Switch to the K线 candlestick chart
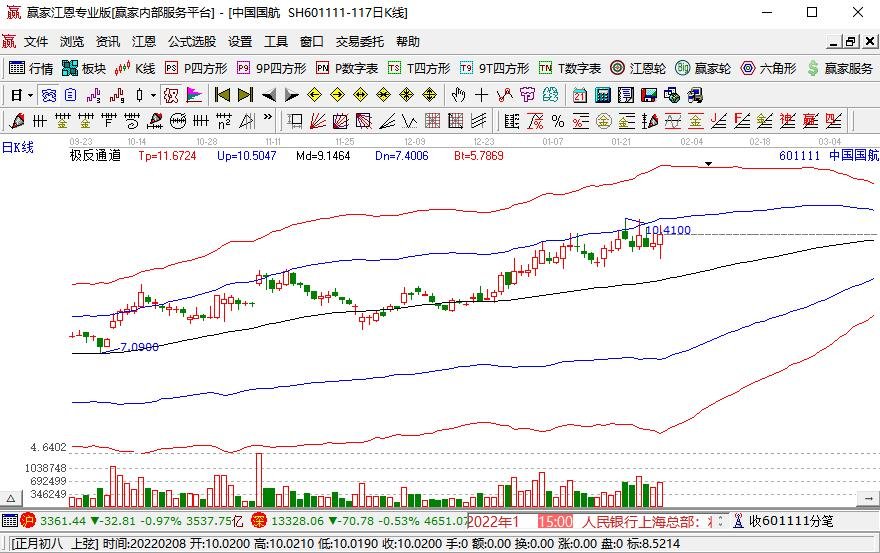 (x=135, y=68)
